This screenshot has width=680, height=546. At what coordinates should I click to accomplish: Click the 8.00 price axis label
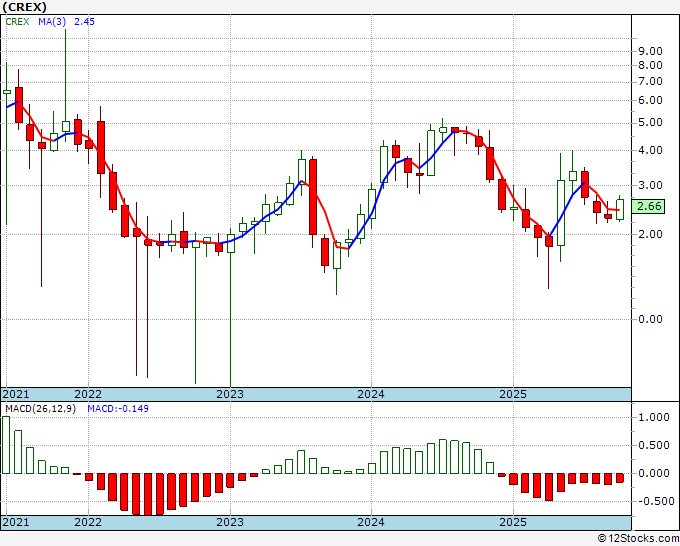pos(650,65)
